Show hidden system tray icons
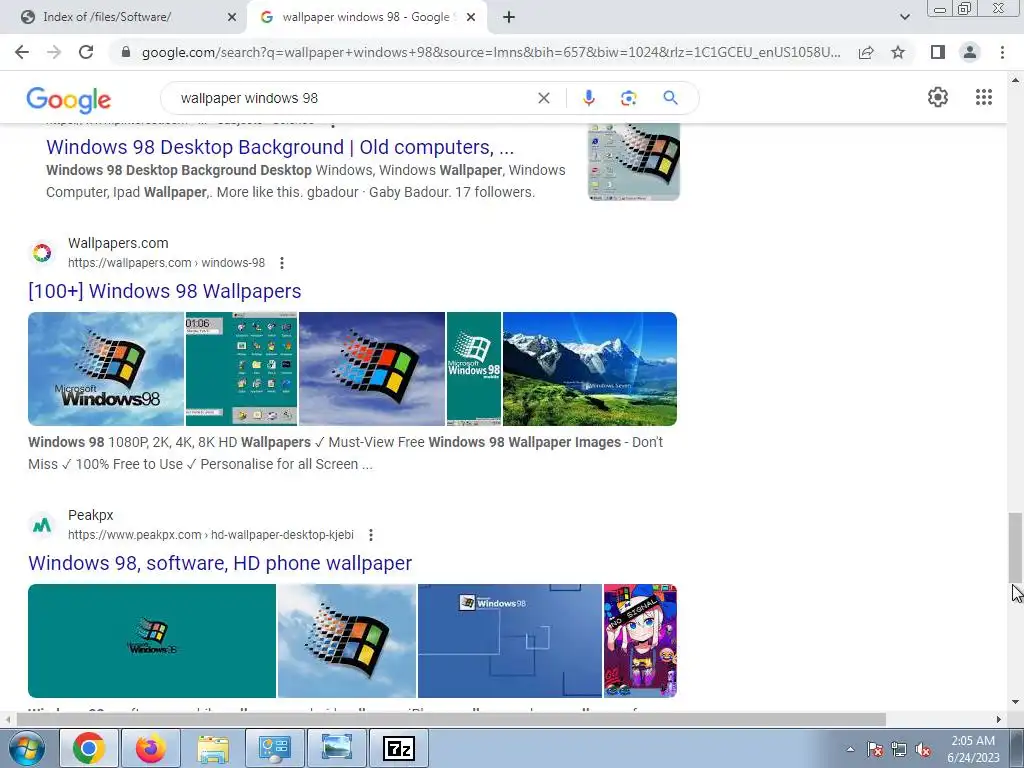The height and width of the screenshot is (768, 1024). [850, 749]
